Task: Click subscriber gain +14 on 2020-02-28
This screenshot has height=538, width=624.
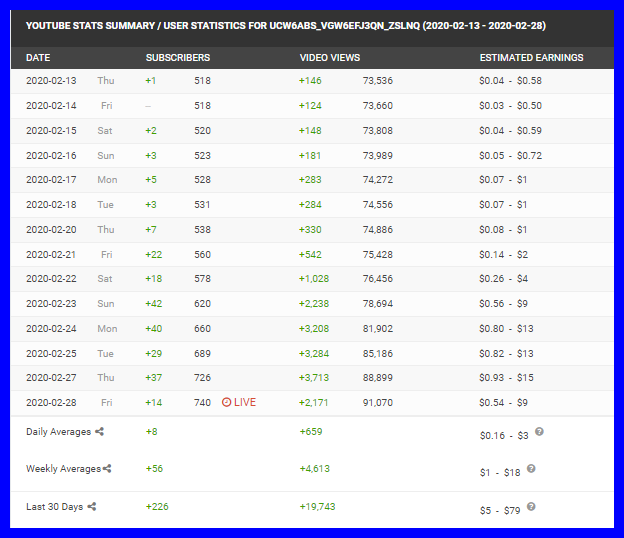Action: pos(154,403)
